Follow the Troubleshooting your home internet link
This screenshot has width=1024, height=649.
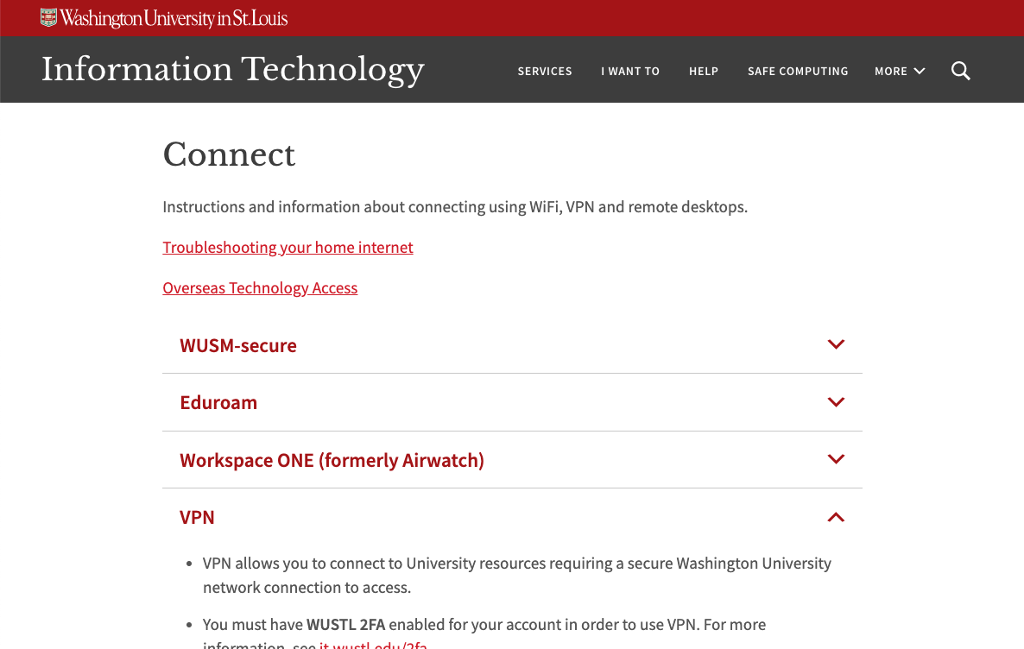tap(287, 247)
